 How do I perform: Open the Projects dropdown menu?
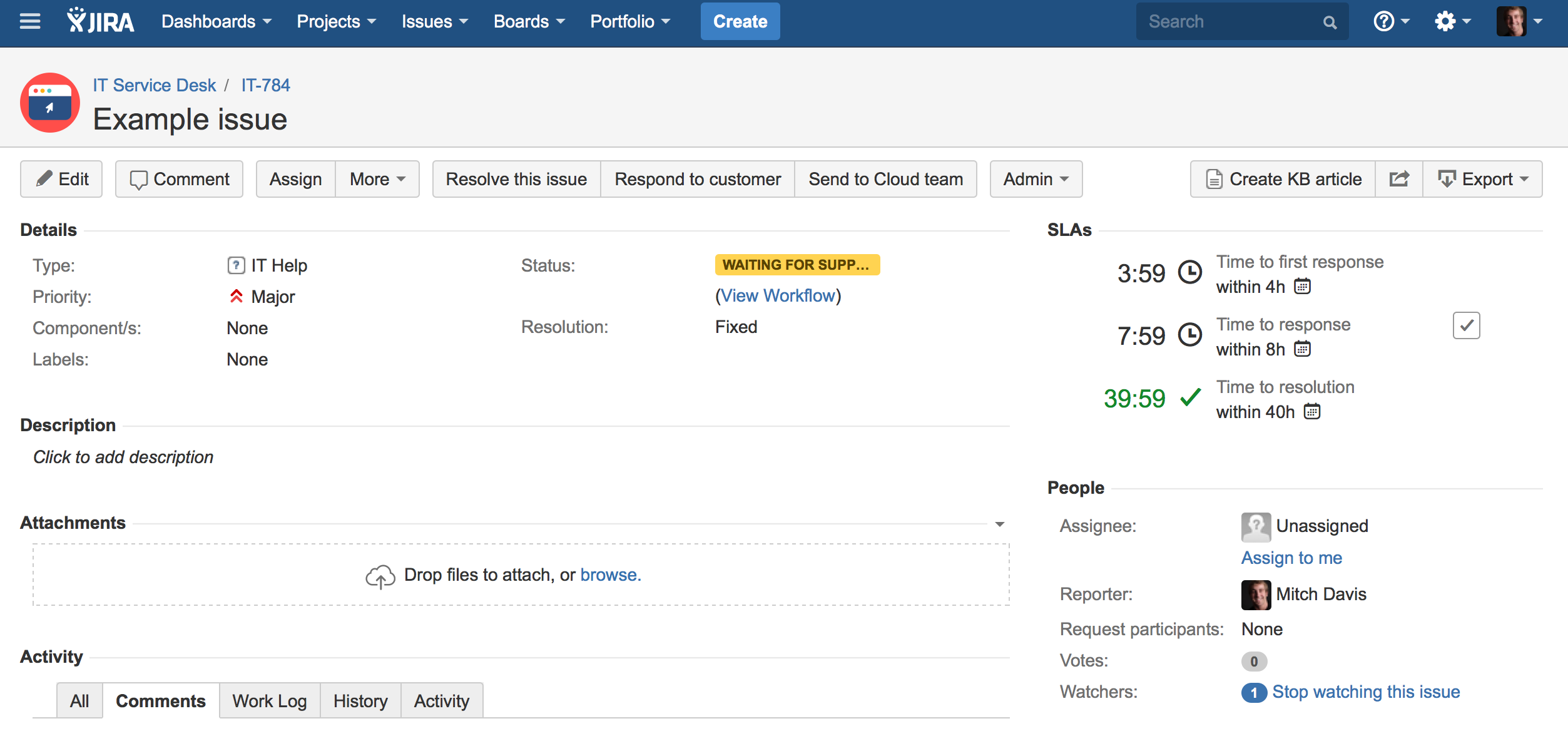click(x=337, y=22)
